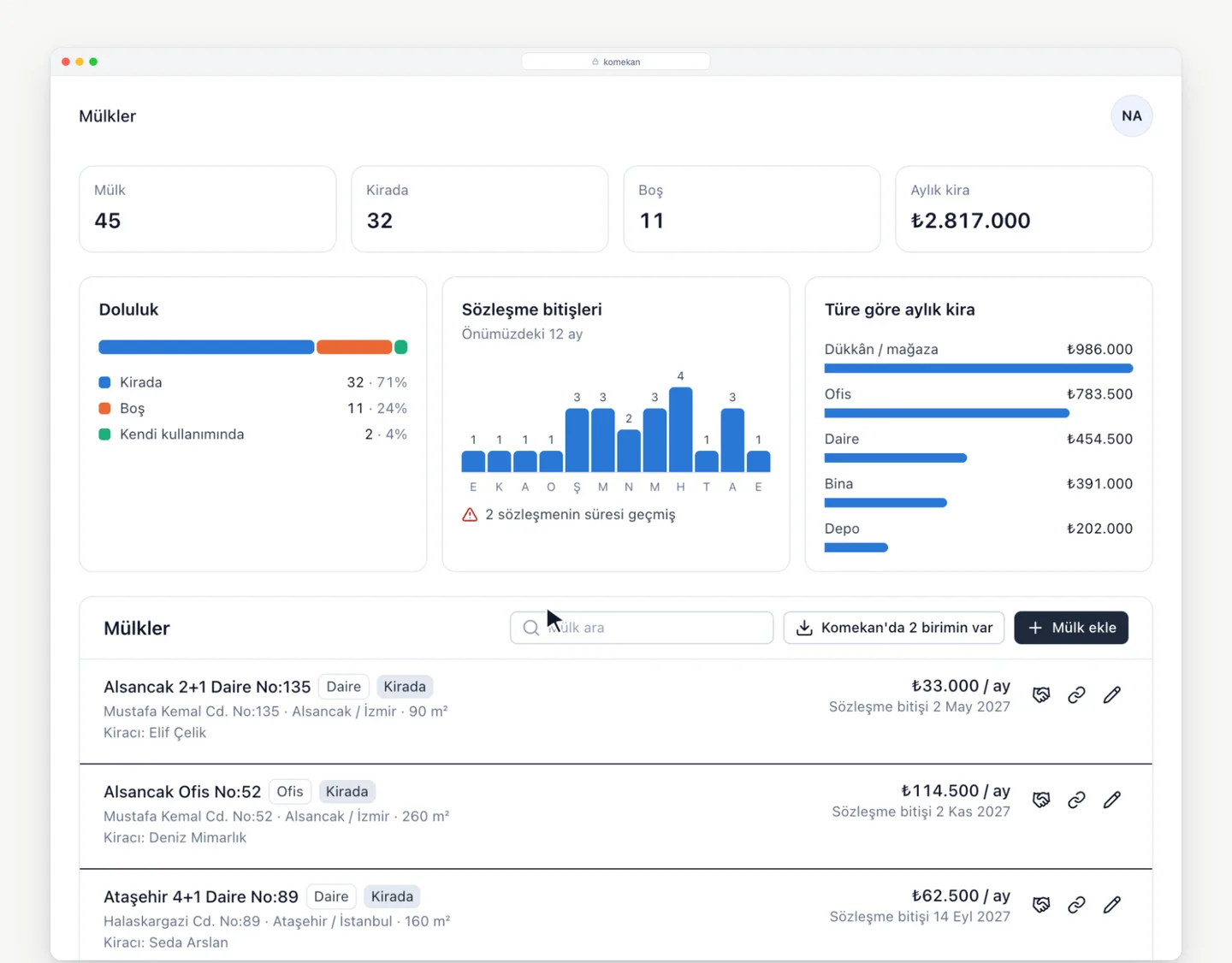The height and width of the screenshot is (963, 1232).
Task: Click the red warning triangle under the contracts chart
Action: pos(470,515)
